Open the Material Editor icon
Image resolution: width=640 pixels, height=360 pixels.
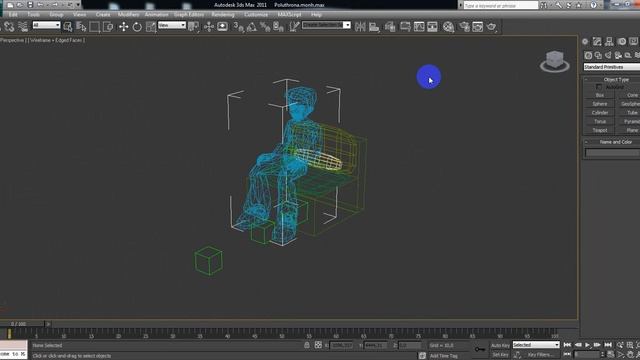449,27
